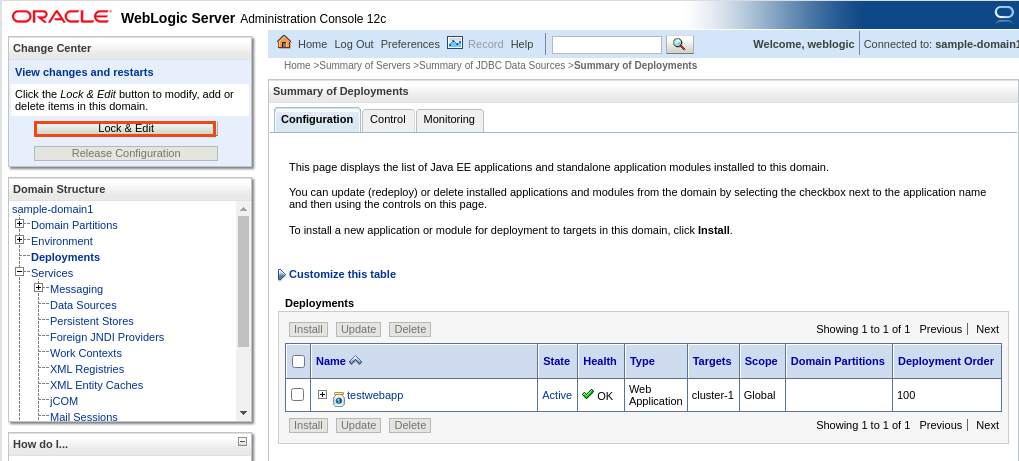Open Data Sources in the tree

pos(83,306)
